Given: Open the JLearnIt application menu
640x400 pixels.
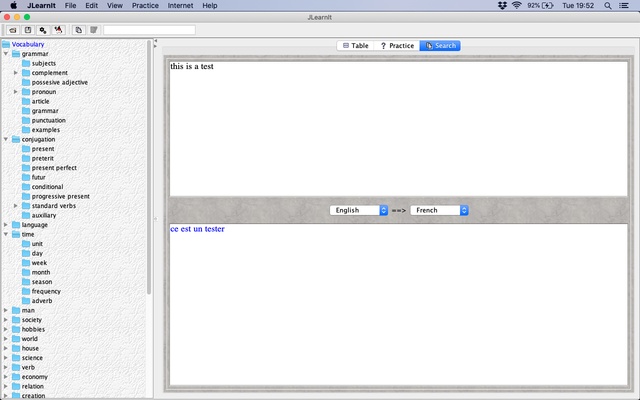Looking at the screenshot, I should [x=41, y=5].
